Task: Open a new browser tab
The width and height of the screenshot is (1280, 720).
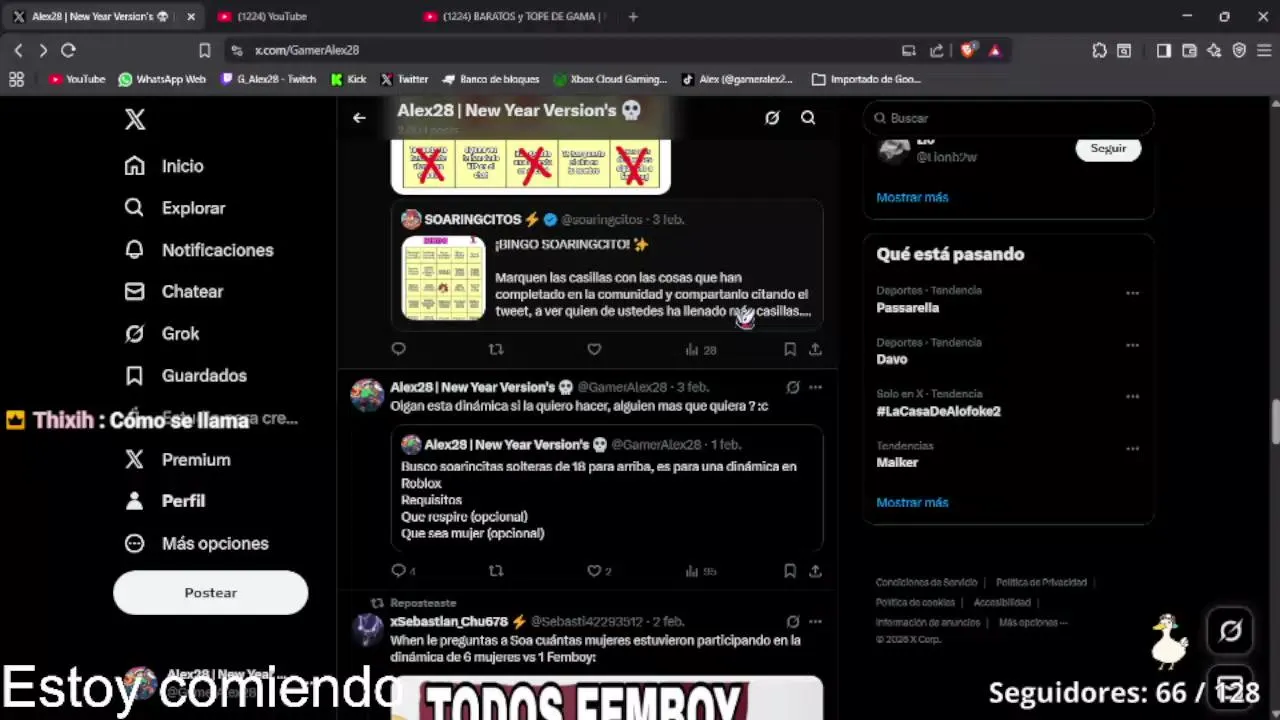Action: [x=633, y=16]
